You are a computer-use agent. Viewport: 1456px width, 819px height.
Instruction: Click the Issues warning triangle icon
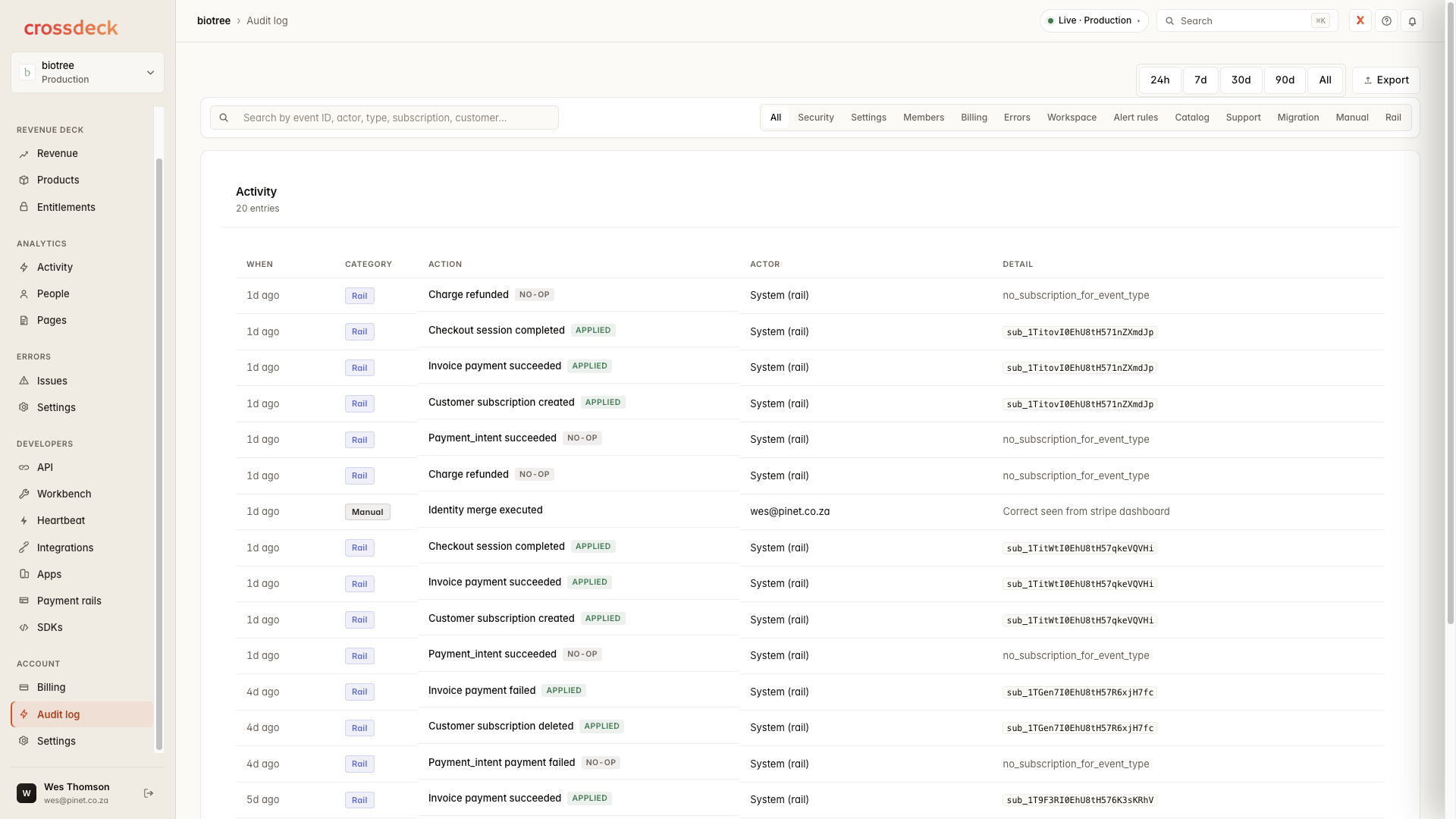[24, 381]
